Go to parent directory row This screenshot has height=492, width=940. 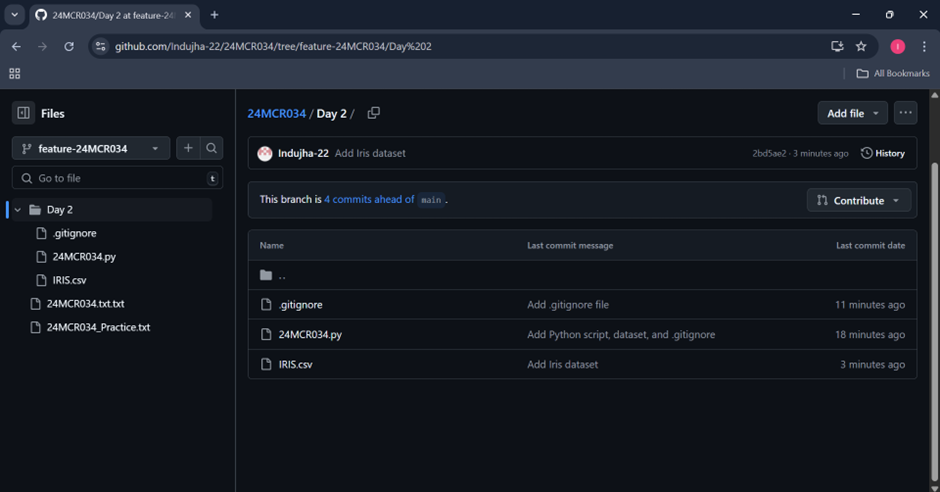[582, 275]
